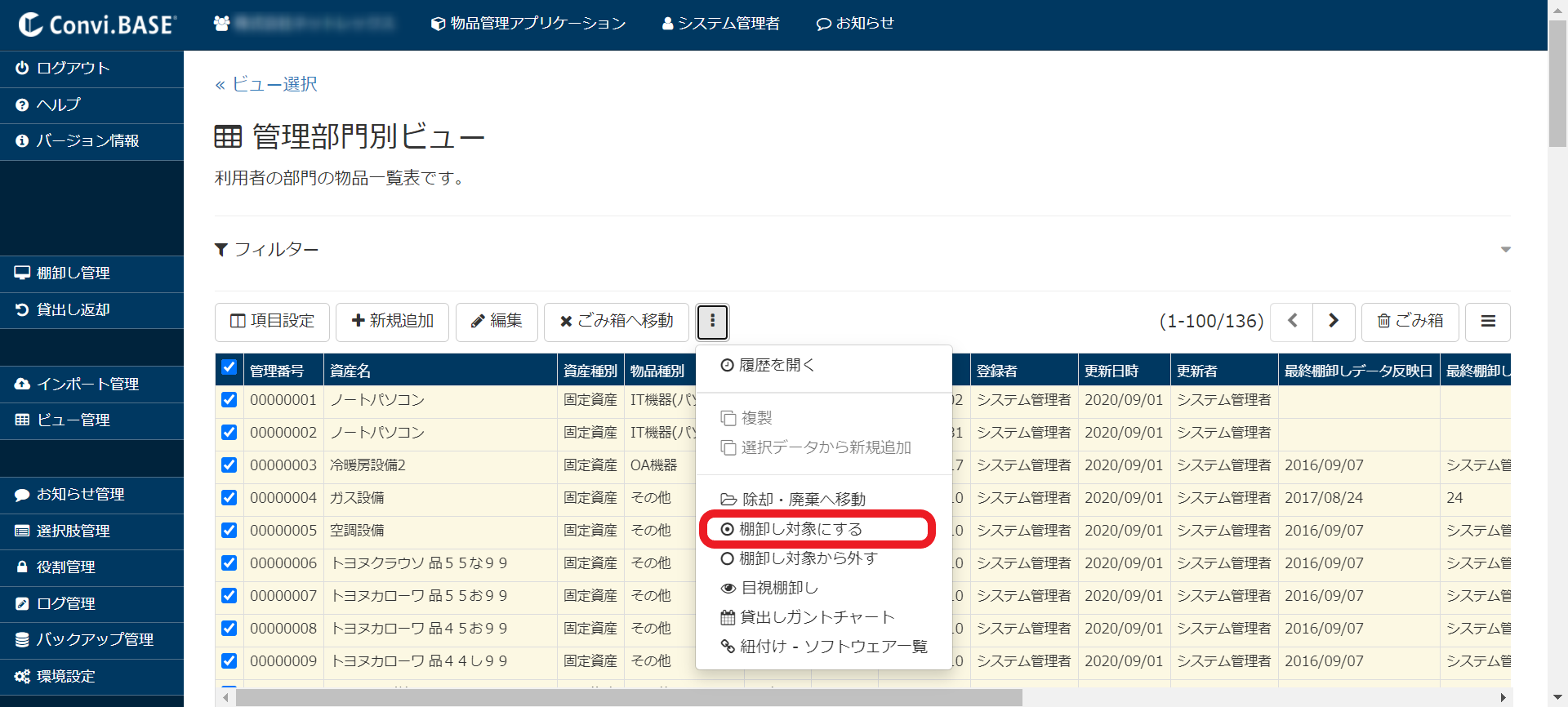
Task: Uncheck row 00000004 checkbox
Action: (229, 498)
